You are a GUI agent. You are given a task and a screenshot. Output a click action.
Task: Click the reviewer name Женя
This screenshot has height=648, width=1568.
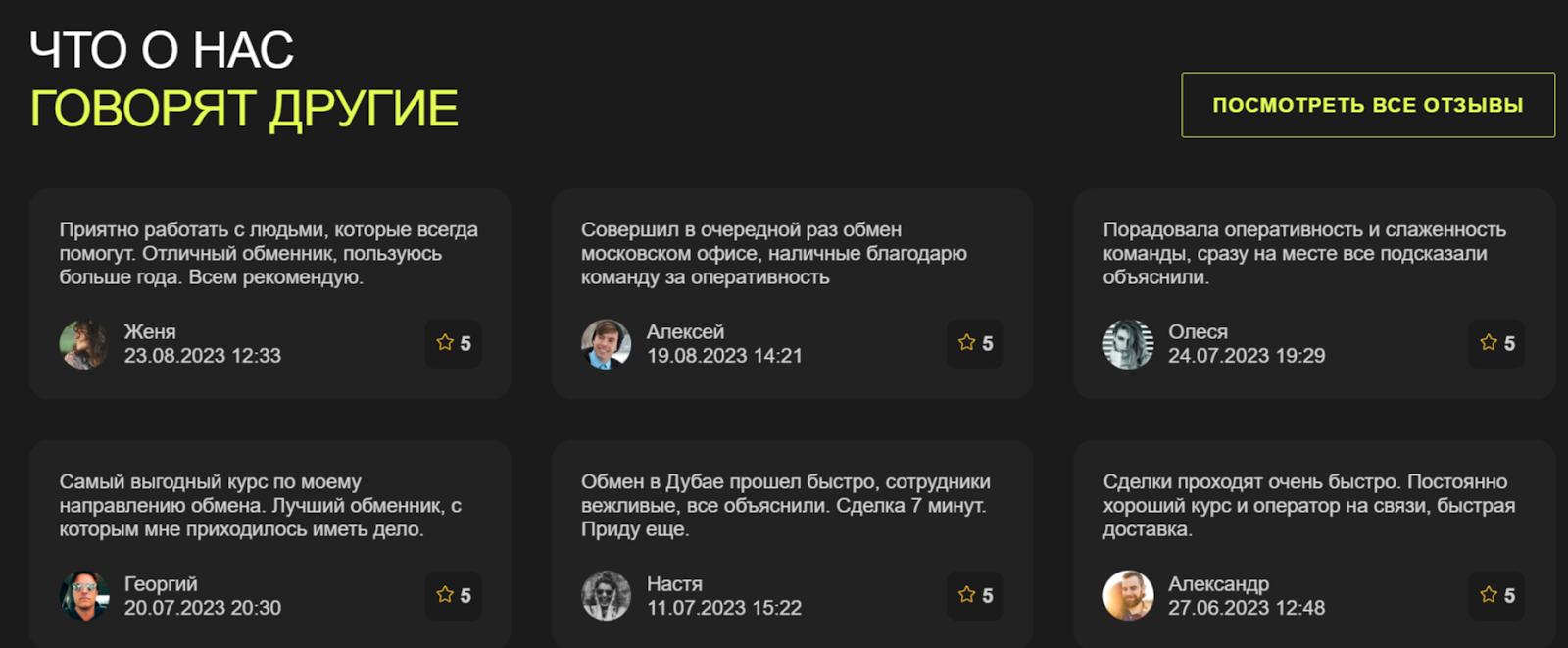click(150, 332)
